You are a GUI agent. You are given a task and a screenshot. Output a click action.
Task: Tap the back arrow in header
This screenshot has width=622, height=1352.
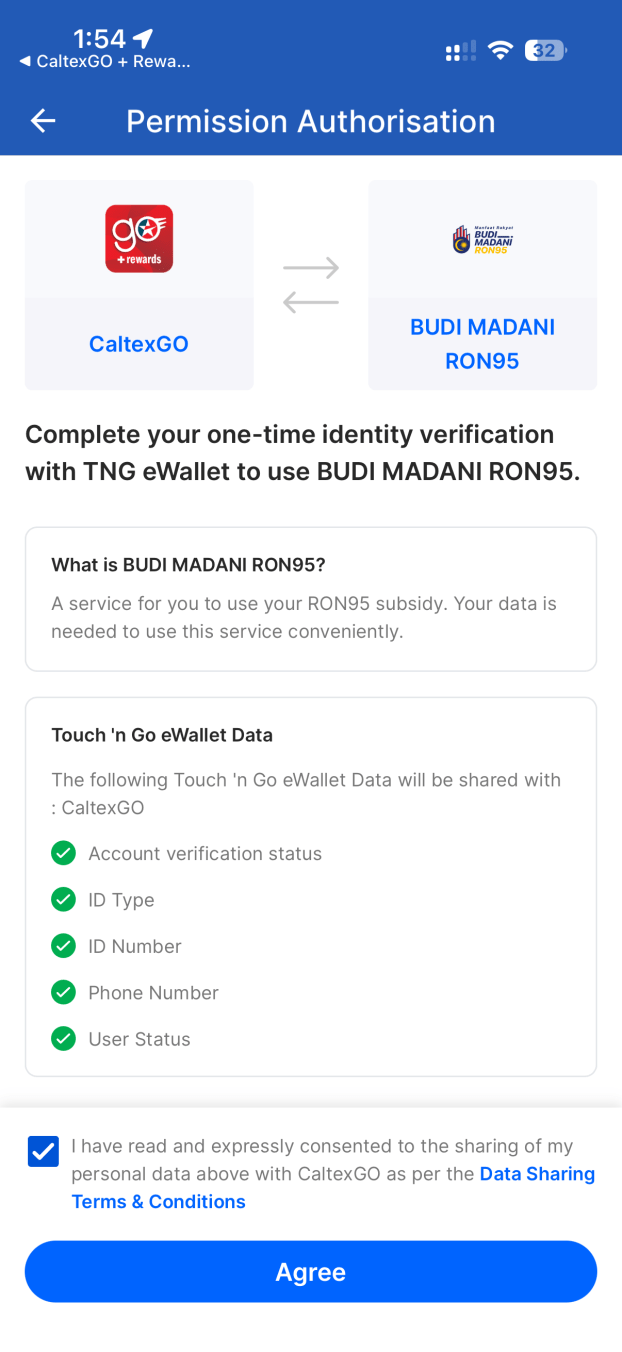point(43,121)
